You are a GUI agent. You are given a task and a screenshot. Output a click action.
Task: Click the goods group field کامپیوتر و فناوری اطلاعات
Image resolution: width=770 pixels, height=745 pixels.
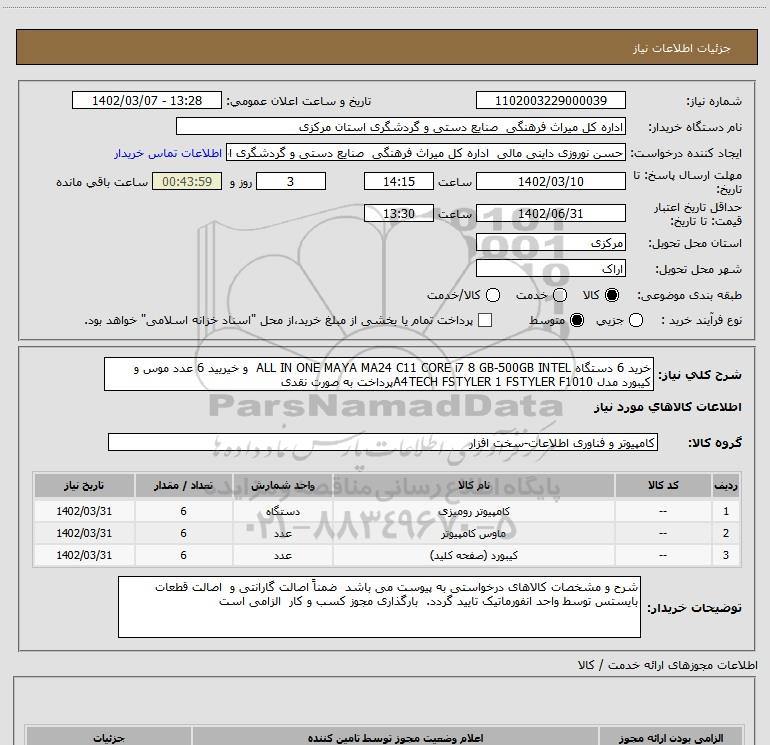click(383, 442)
